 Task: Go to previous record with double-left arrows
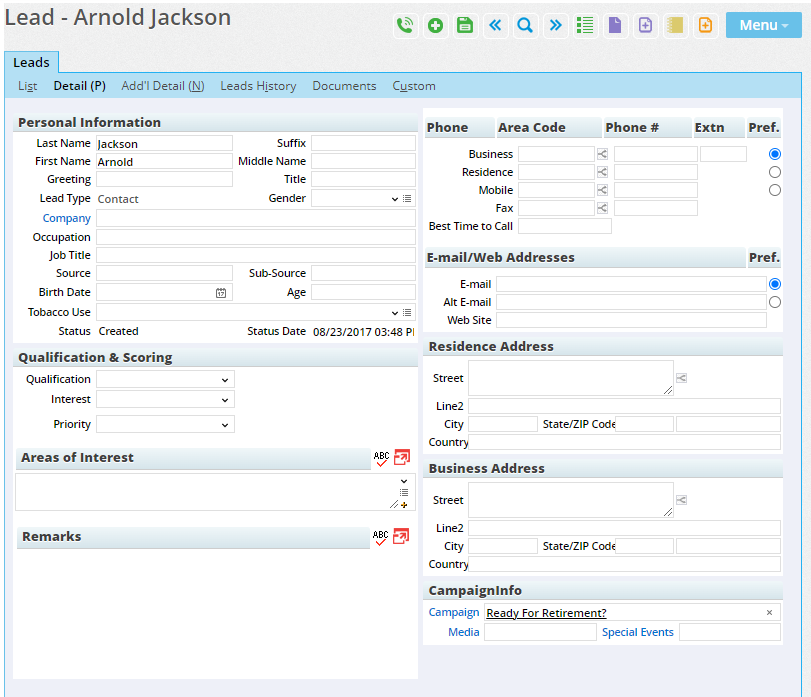point(495,26)
